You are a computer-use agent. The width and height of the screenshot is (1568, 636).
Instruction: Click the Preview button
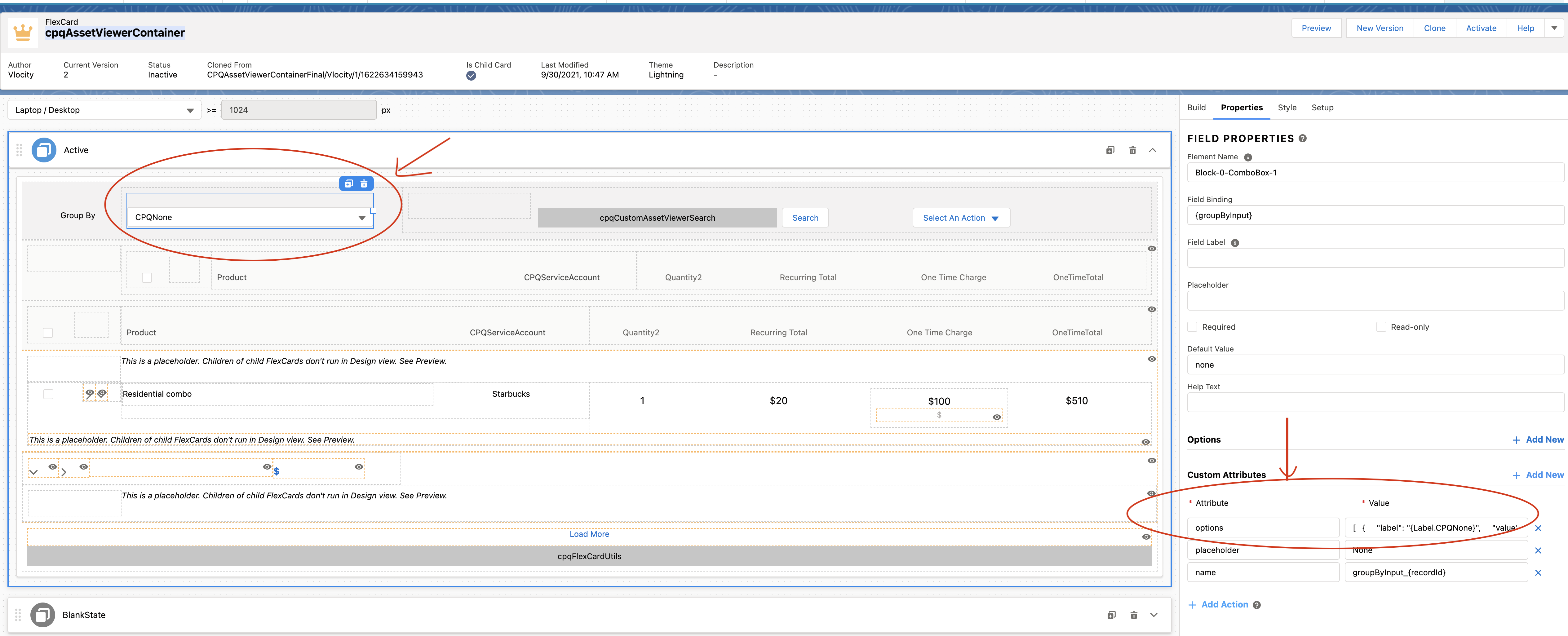1316,28
